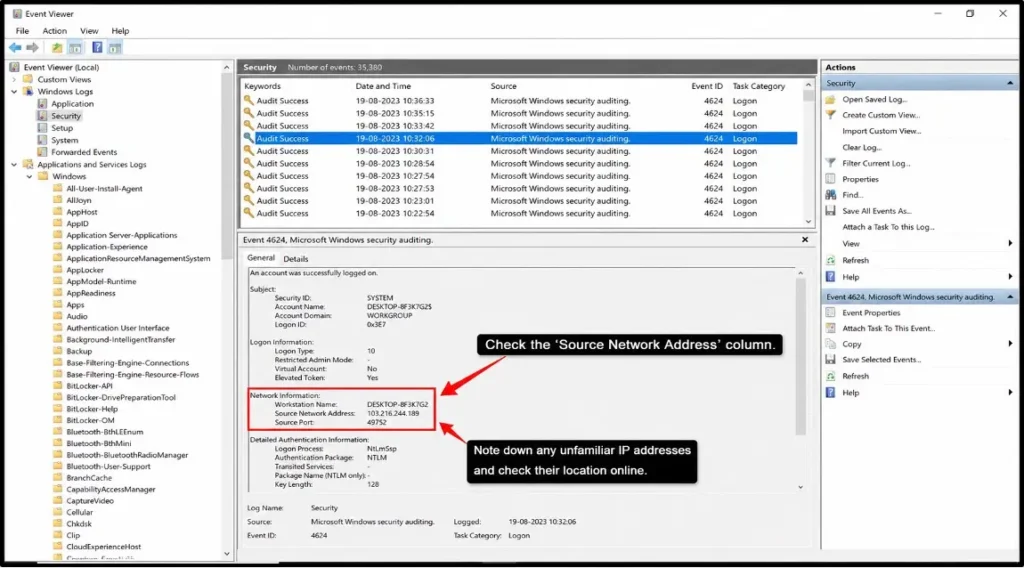Select the CapabilityAccessManager folder

(111, 490)
